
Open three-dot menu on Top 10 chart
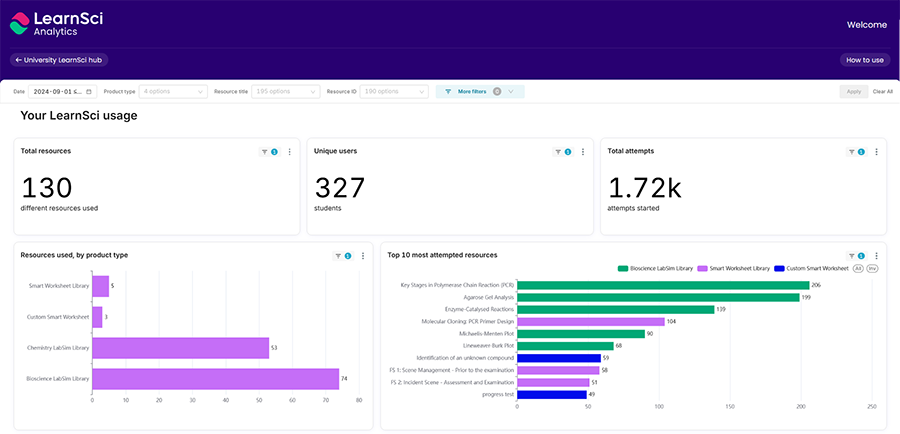[x=876, y=256]
